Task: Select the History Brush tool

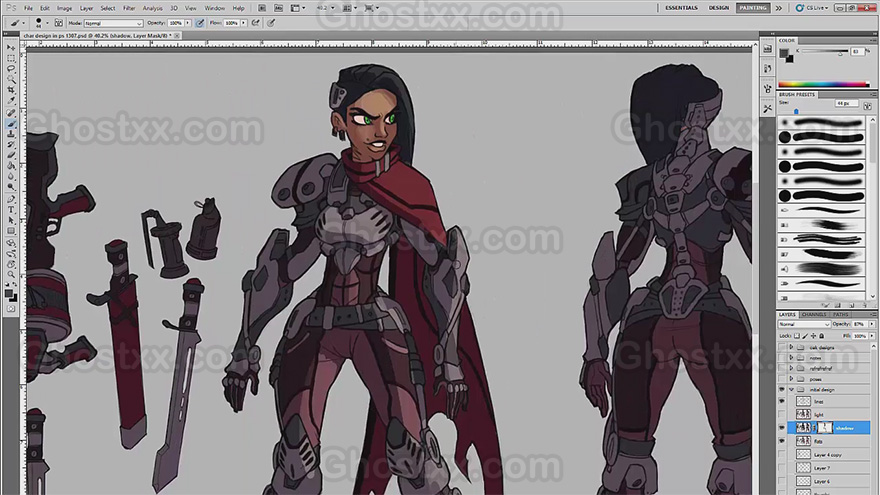Action: 11,145
